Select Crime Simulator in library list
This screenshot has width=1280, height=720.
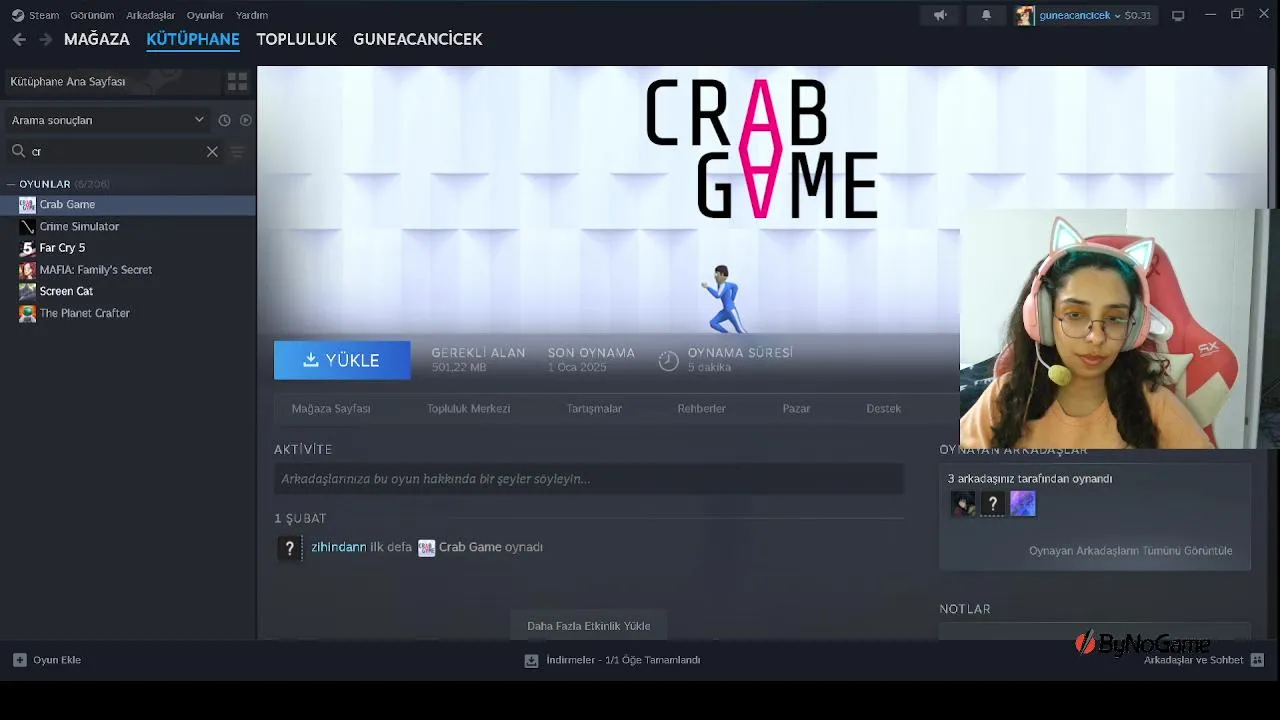(128, 226)
